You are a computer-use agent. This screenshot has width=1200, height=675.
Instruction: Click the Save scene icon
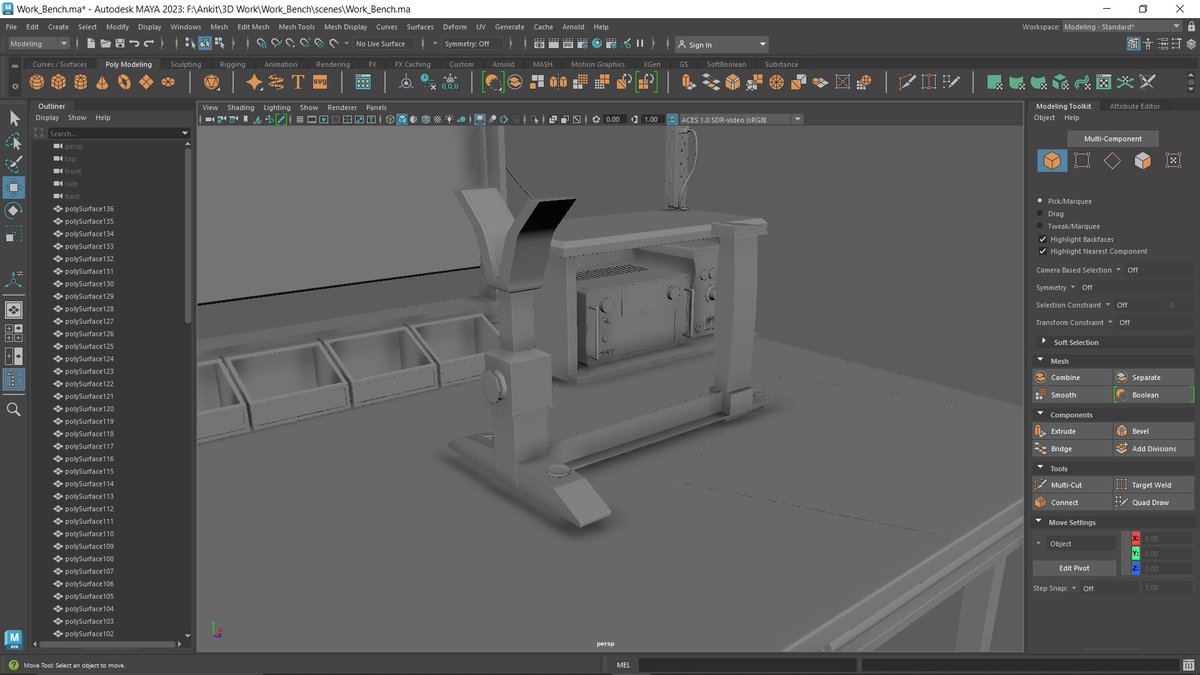coord(120,44)
